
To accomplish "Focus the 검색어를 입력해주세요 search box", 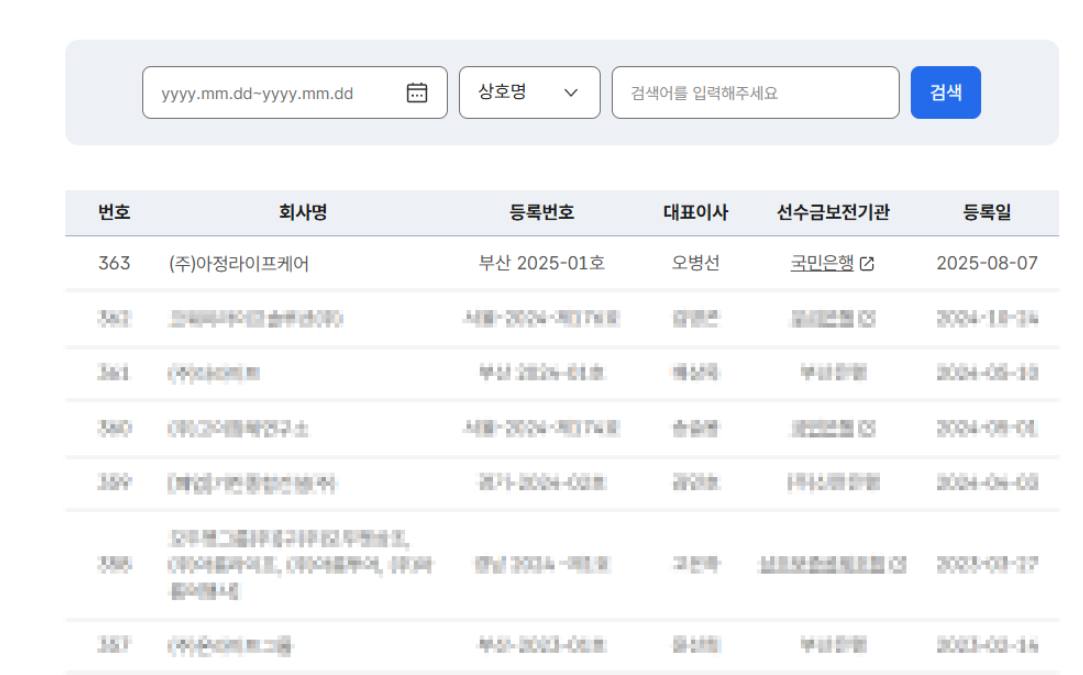I will (755, 93).
